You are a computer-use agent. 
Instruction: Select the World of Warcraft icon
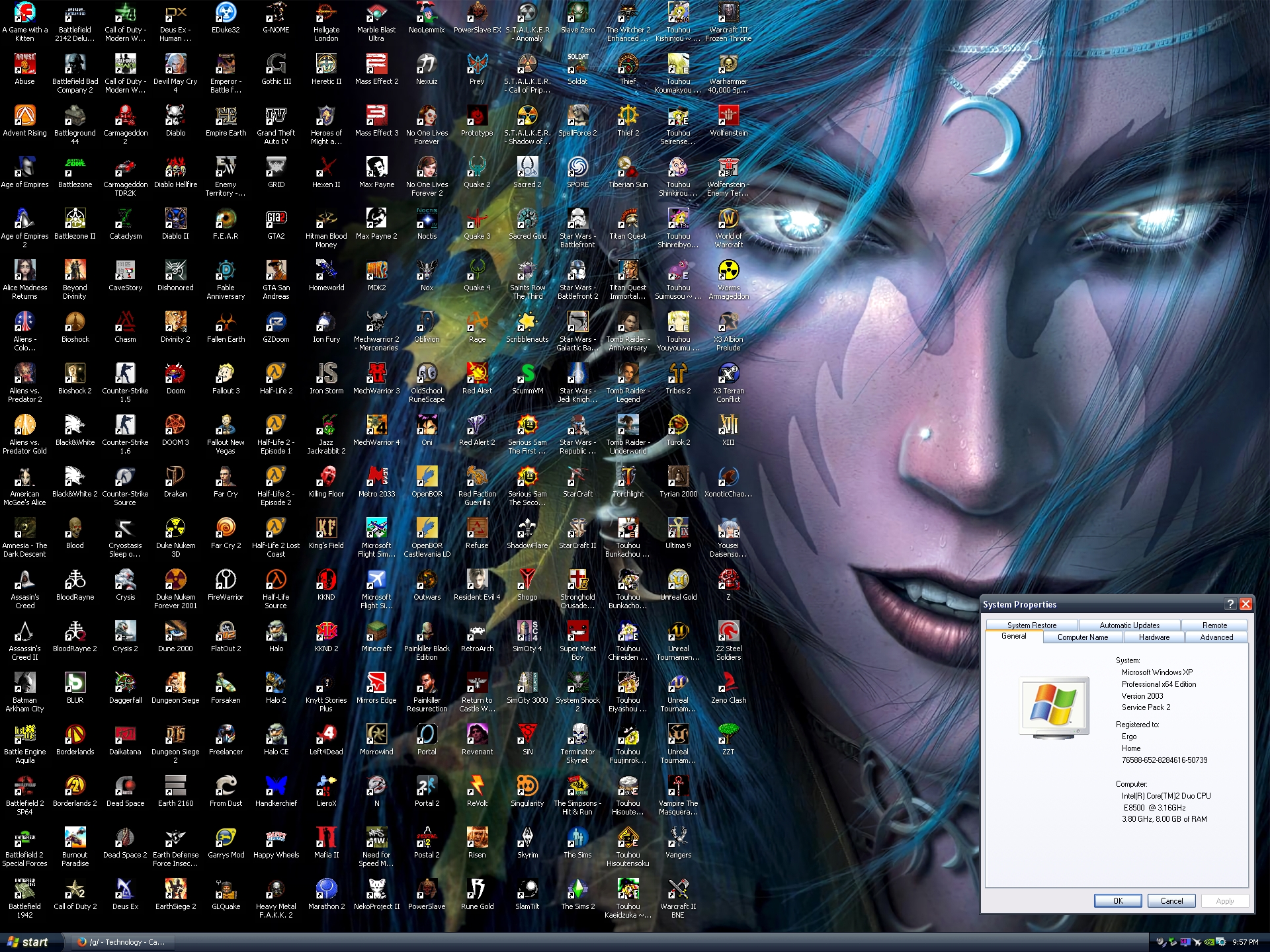(x=728, y=219)
